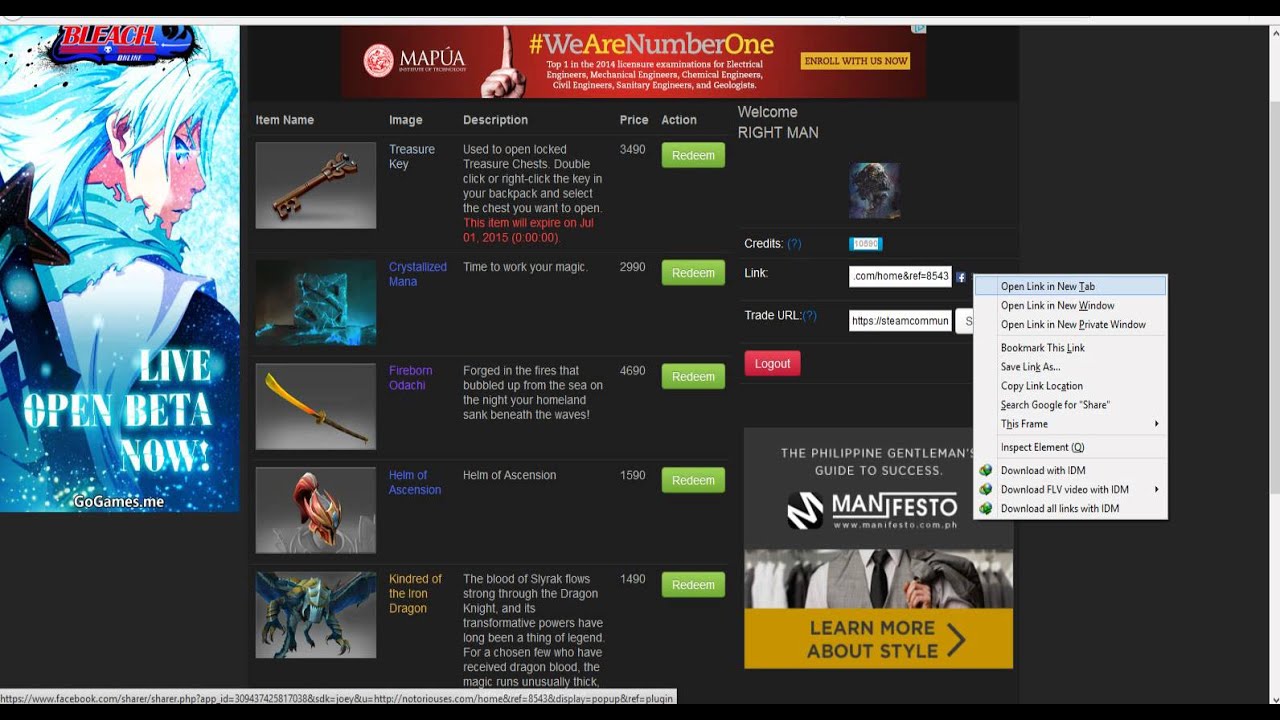This screenshot has height=720, width=1280.
Task: Click the 3490 price of Treasure Key
Action: [x=632, y=150]
